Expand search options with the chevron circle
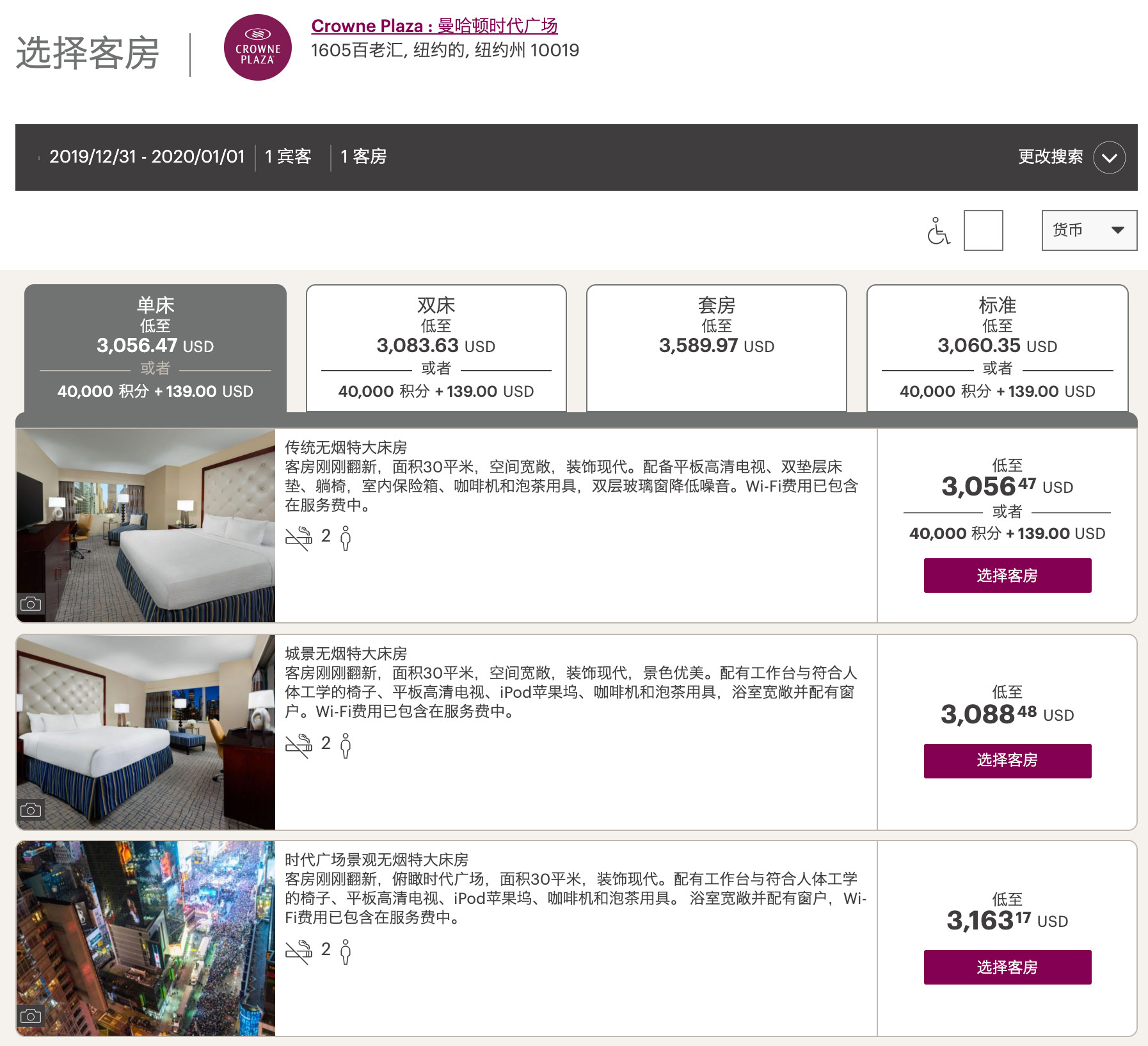1148x1046 pixels. [1109, 157]
